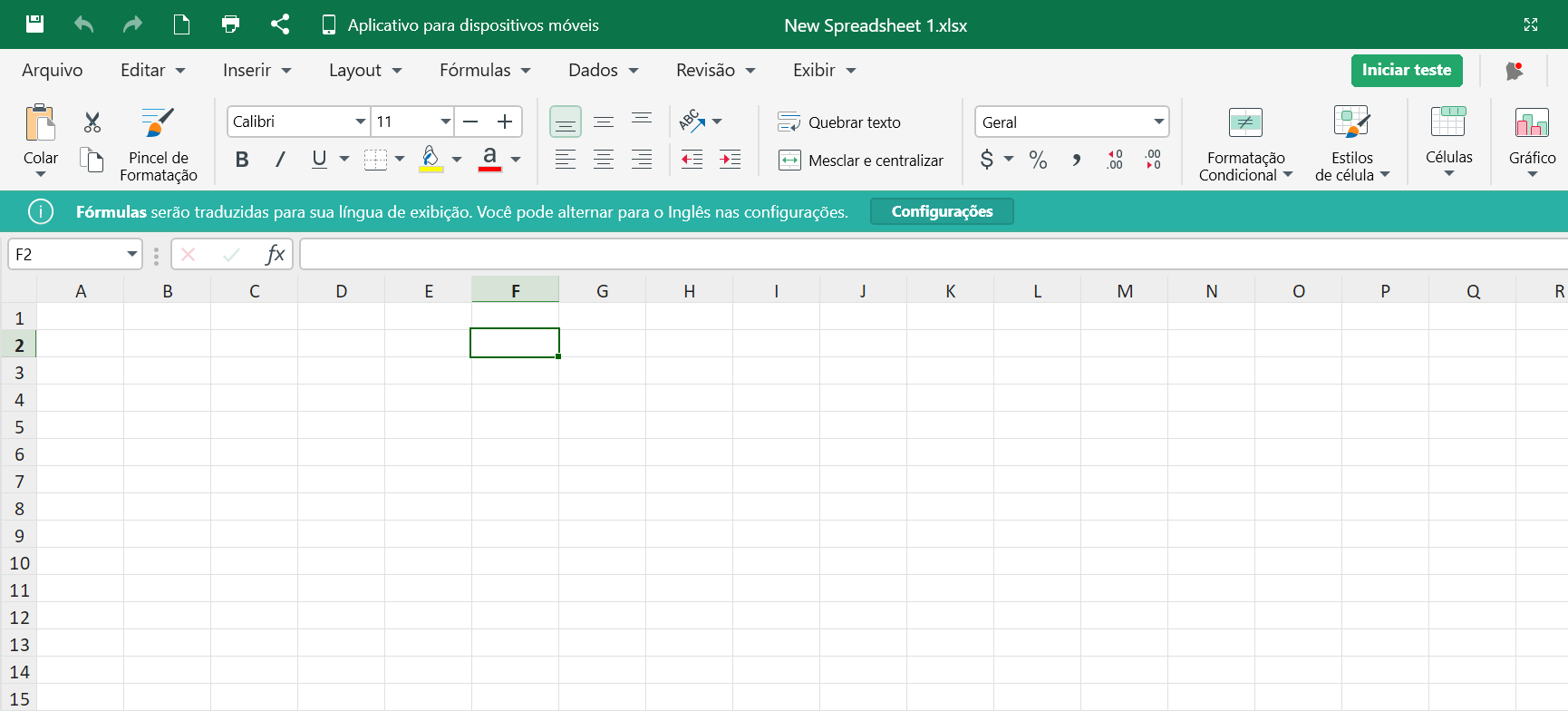Toggle underline formatting
1568x711 pixels.
tap(319, 160)
